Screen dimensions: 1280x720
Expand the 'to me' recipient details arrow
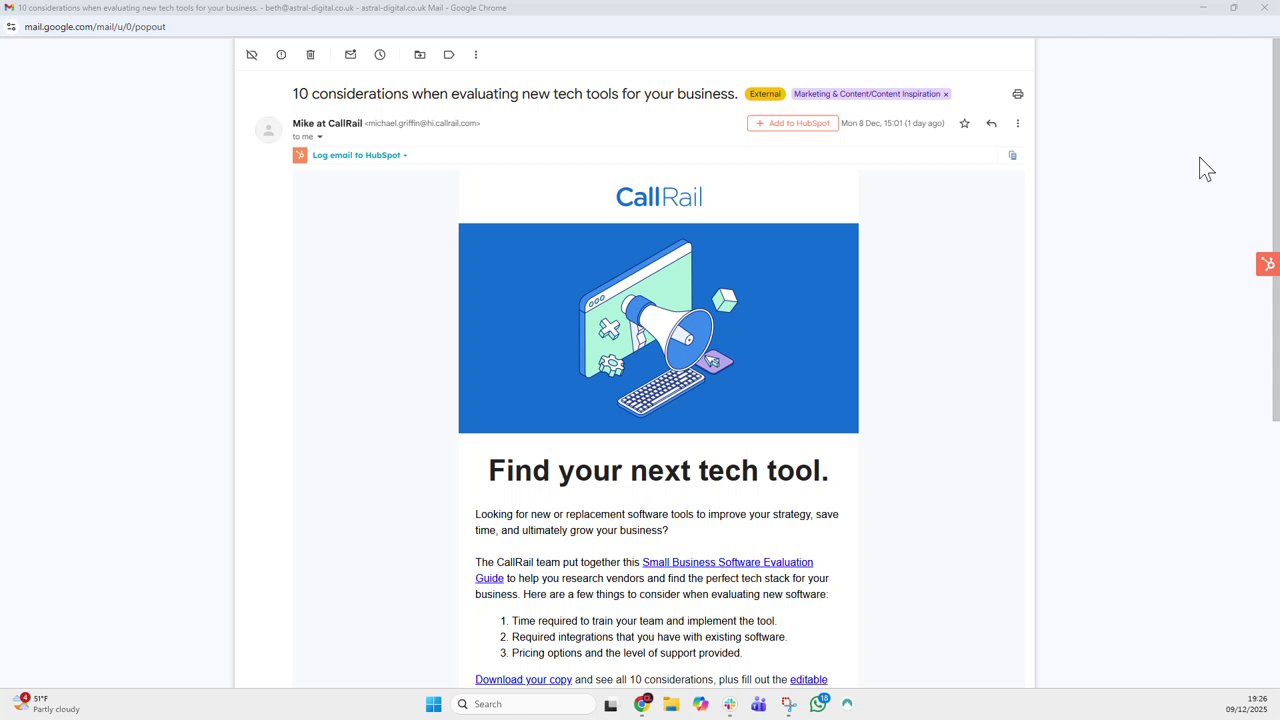pyautogui.click(x=320, y=137)
